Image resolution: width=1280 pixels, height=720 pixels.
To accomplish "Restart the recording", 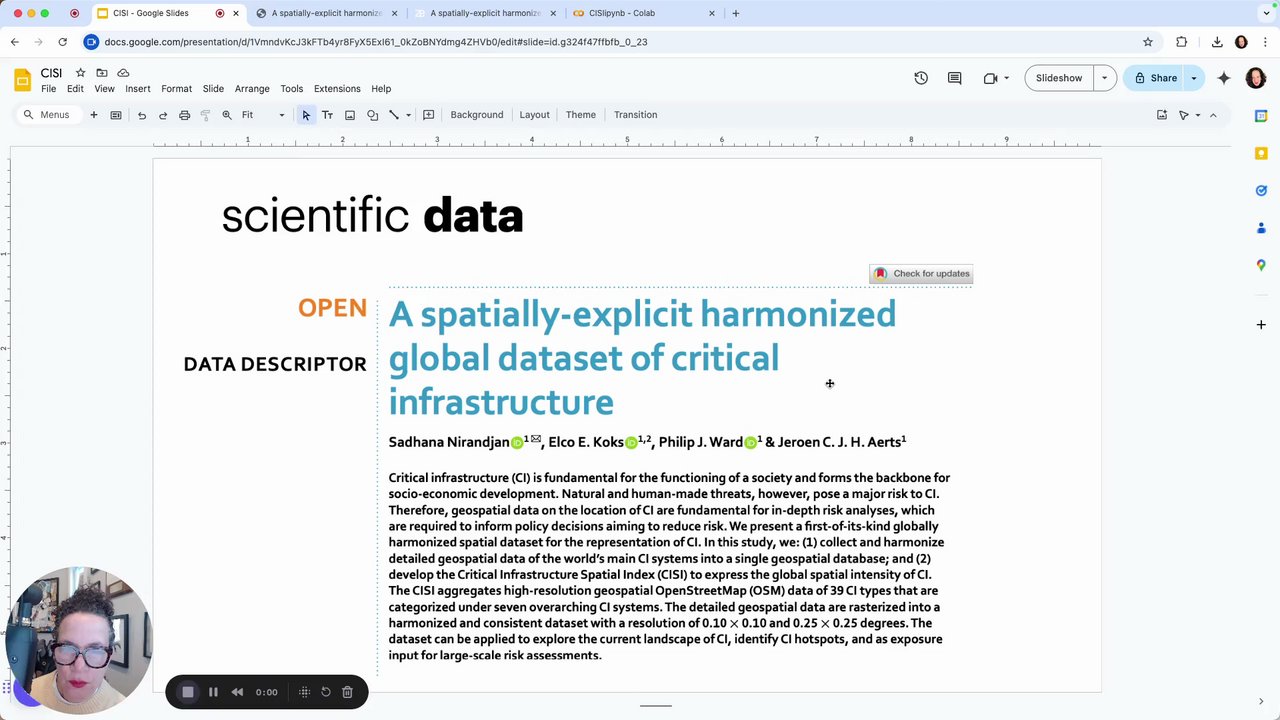I will tap(326, 692).
